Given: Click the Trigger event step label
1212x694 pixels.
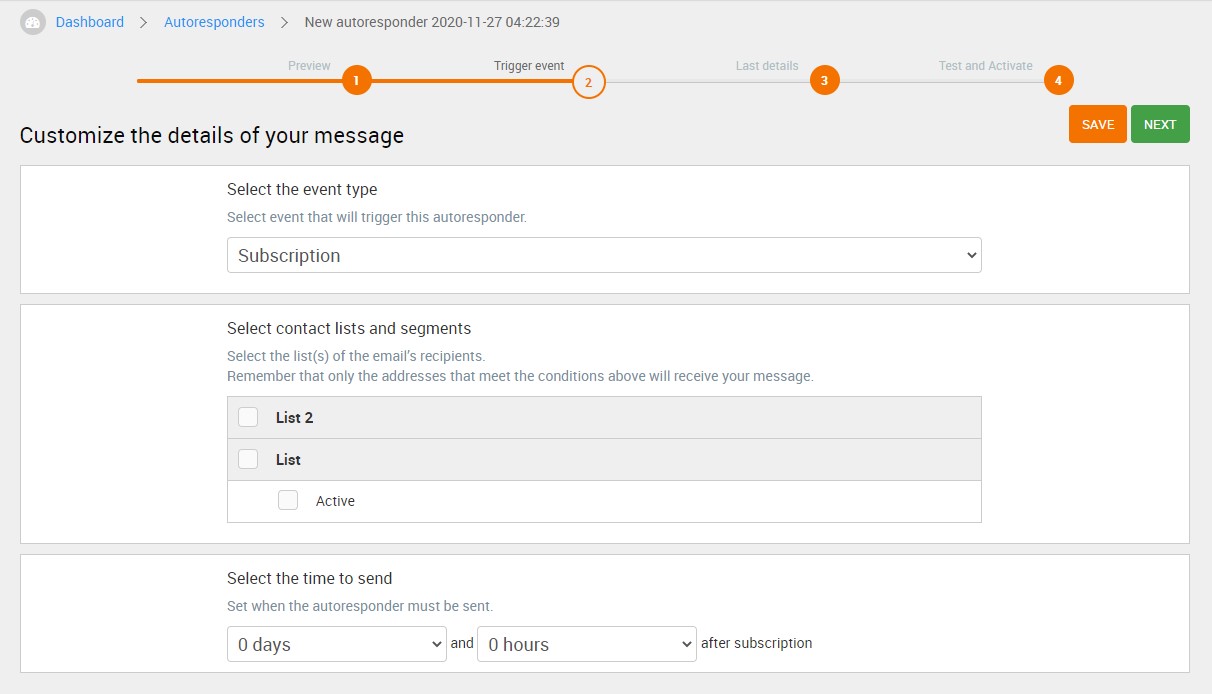Looking at the screenshot, I should (529, 66).
